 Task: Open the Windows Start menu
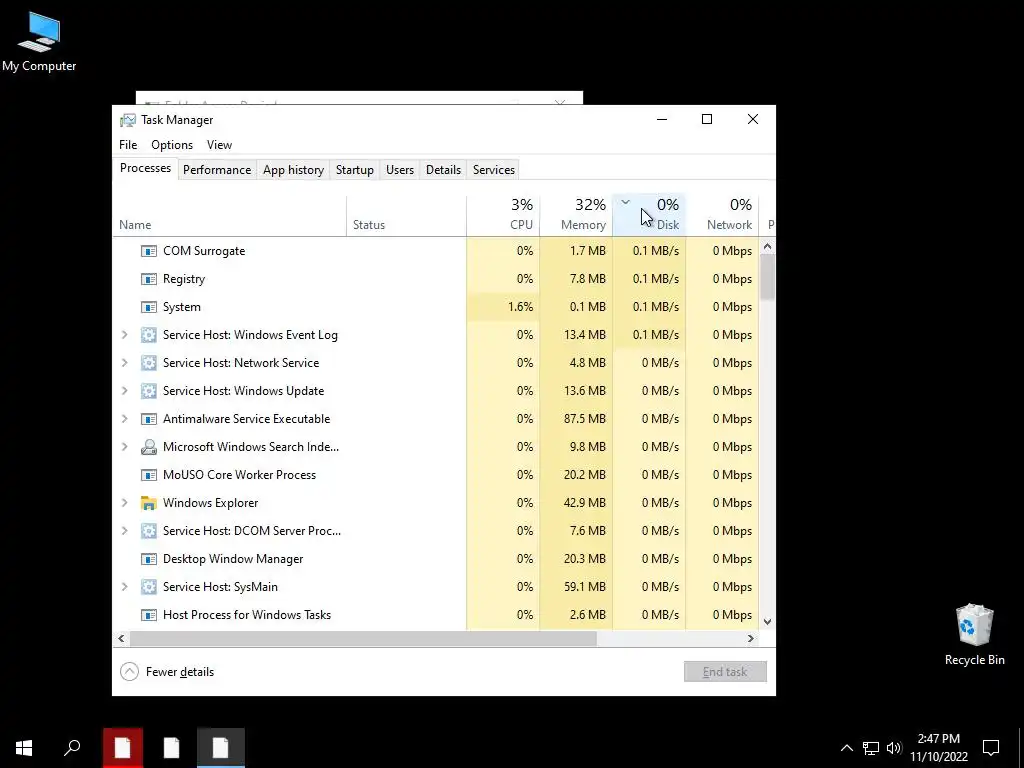24,748
